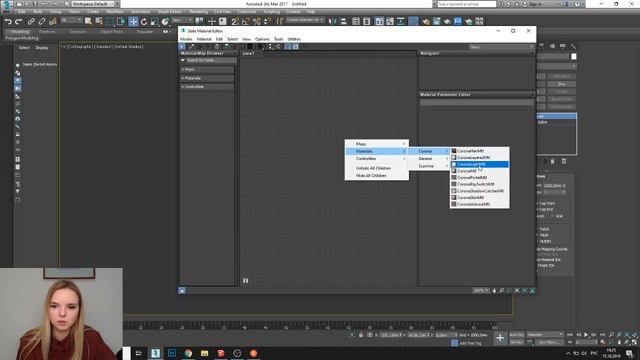The width and height of the screenshot is (640, 360).
Task: Expand the Maps group in Material/Map Browser
Action: tap(207, 69)
